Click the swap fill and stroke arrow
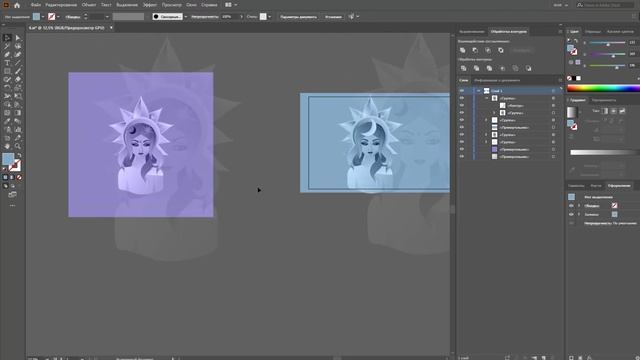 click(19, 156)
